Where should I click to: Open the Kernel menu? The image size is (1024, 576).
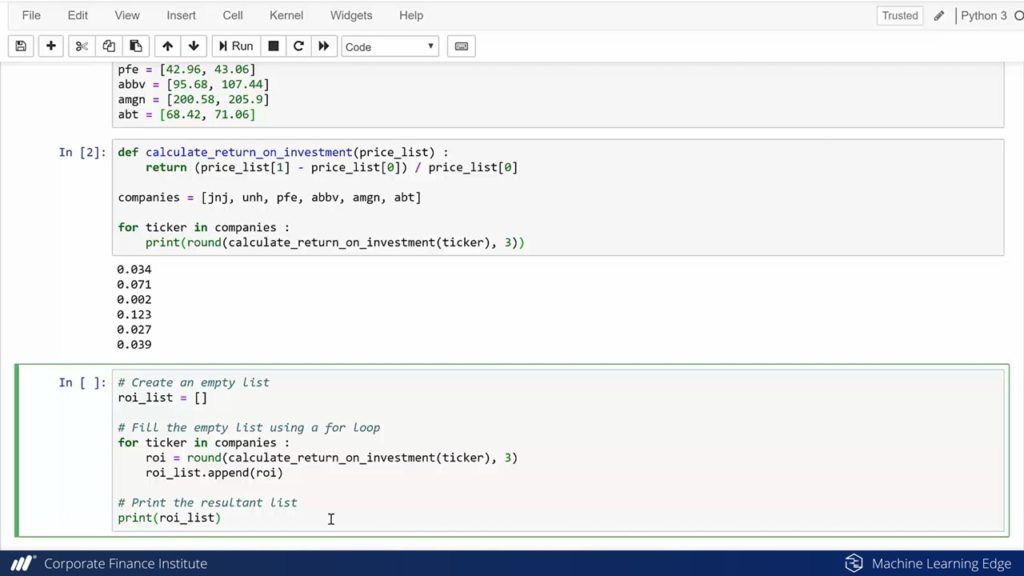click(286, 16)
